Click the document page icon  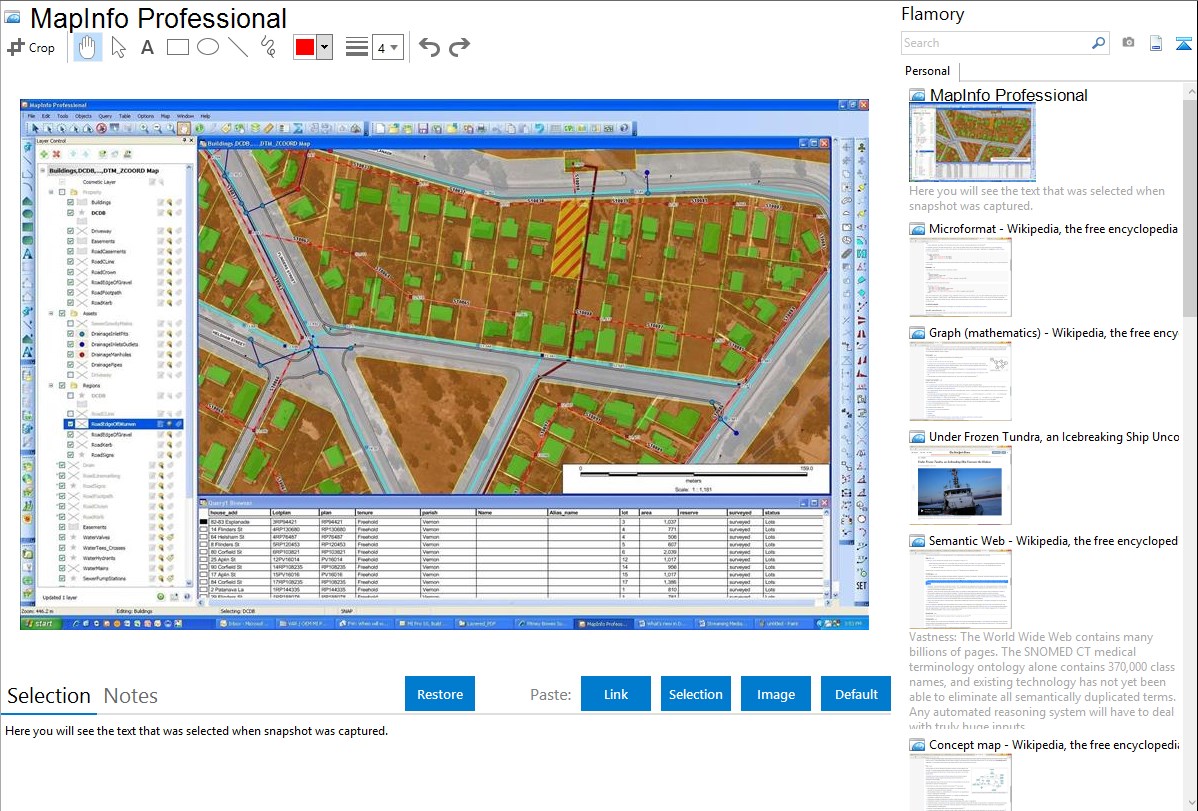point(1156,43)
